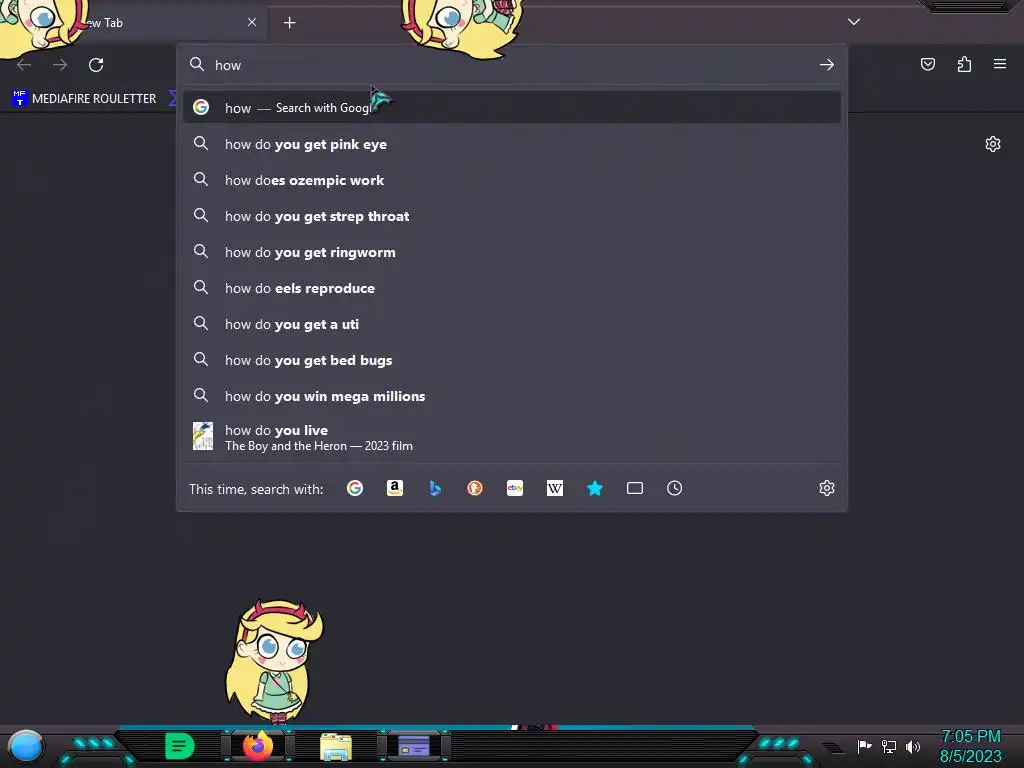
Task: Open the Extensions puzzle icon
Action: (x=964, y=64)
